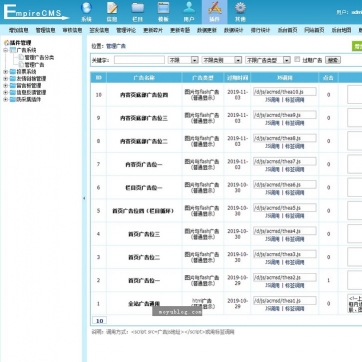The image size is (362, 362).
Task: Click the 广告系统 folder icon
Action: (x=13, y=50)
